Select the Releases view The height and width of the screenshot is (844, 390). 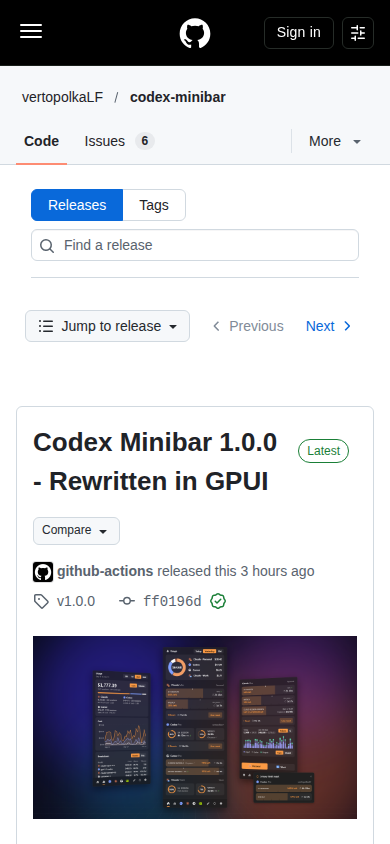pos(77,205)
